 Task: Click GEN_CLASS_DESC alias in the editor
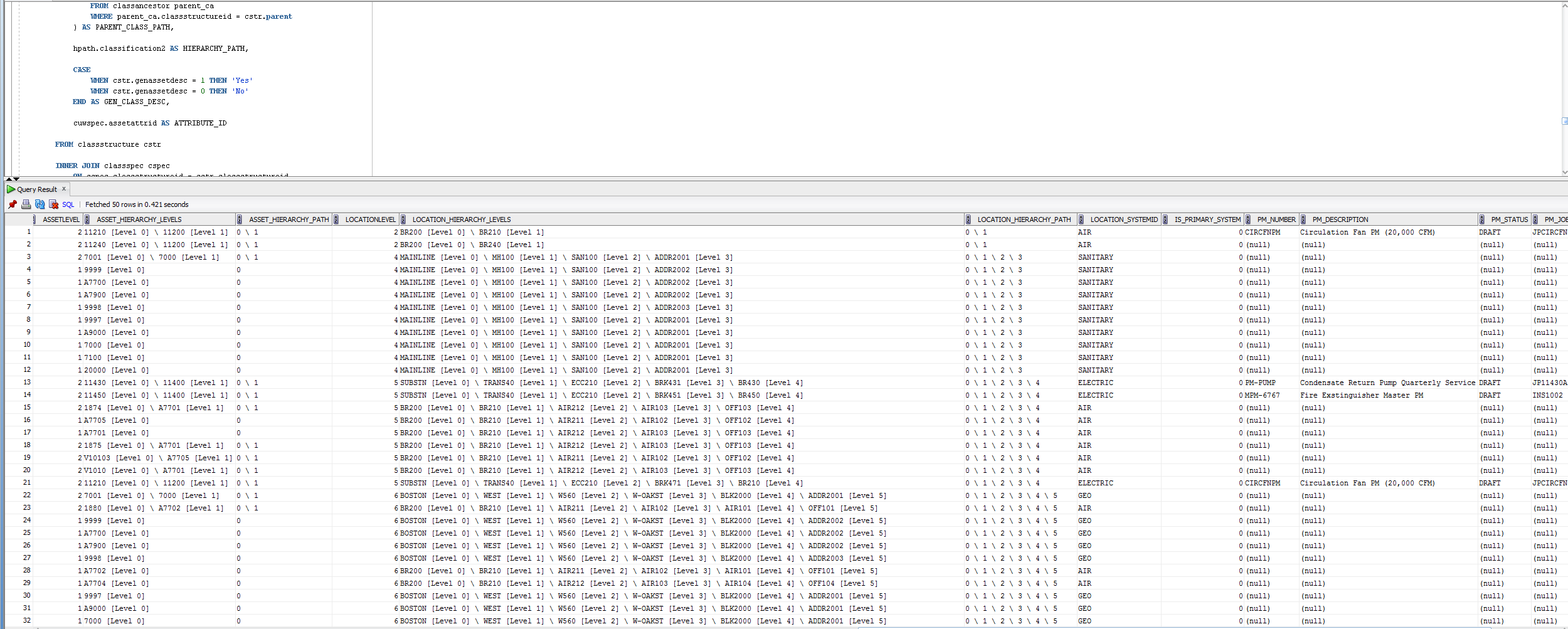tap(134, 102)
